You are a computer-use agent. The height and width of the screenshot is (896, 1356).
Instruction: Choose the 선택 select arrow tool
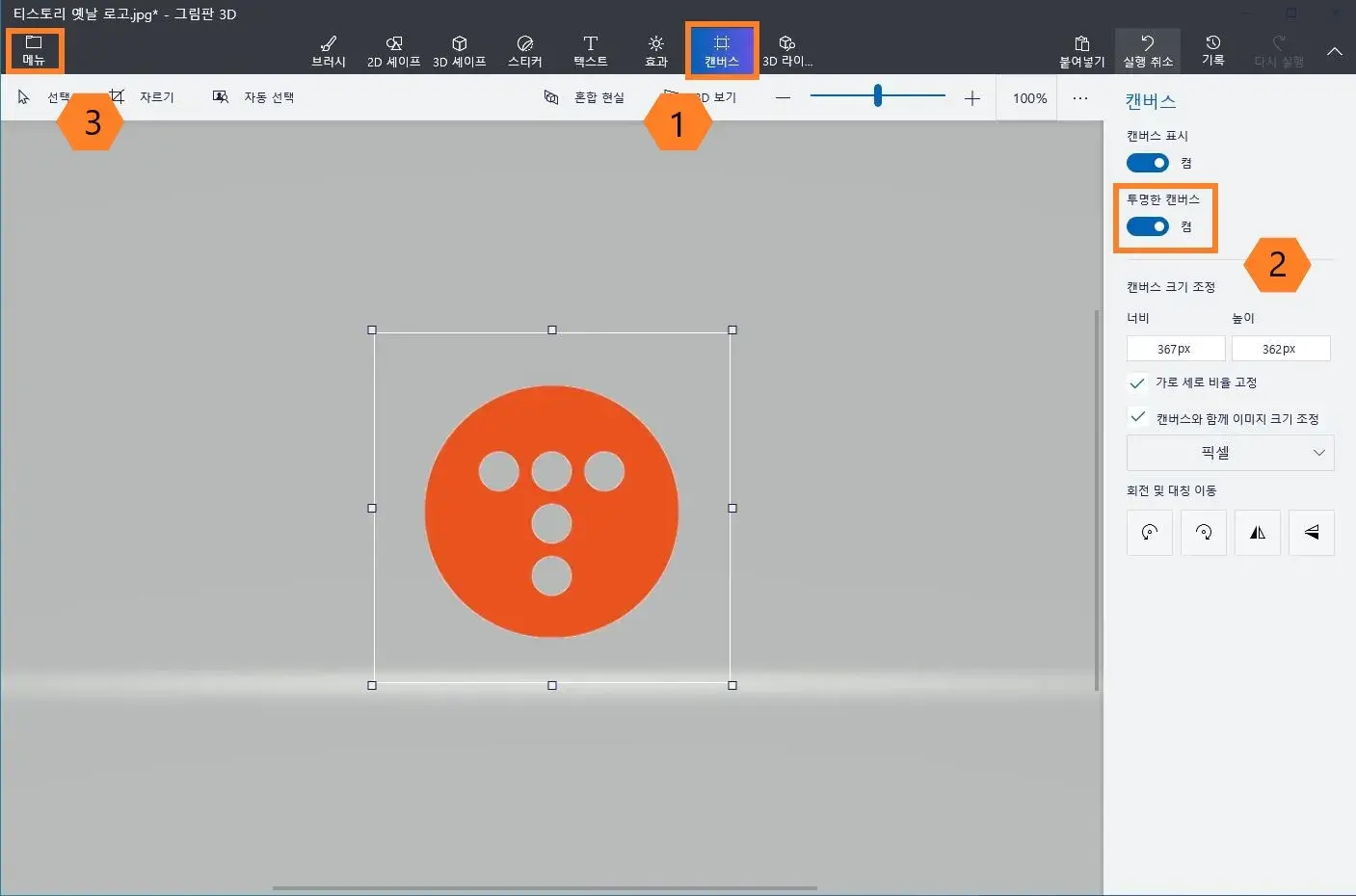44,97
